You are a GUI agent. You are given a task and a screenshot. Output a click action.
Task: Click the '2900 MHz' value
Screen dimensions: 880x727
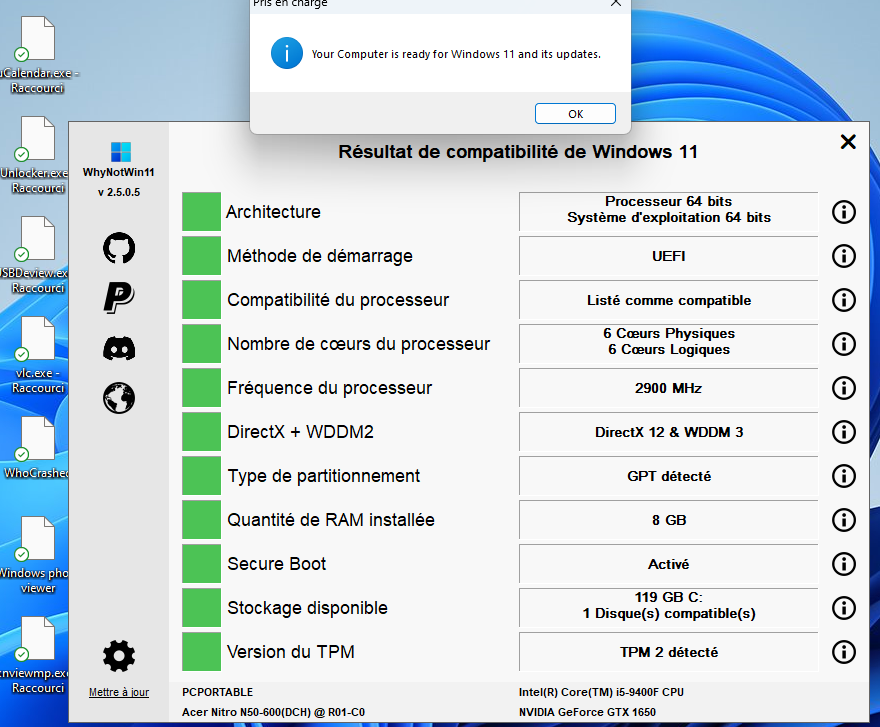point(668,388)
